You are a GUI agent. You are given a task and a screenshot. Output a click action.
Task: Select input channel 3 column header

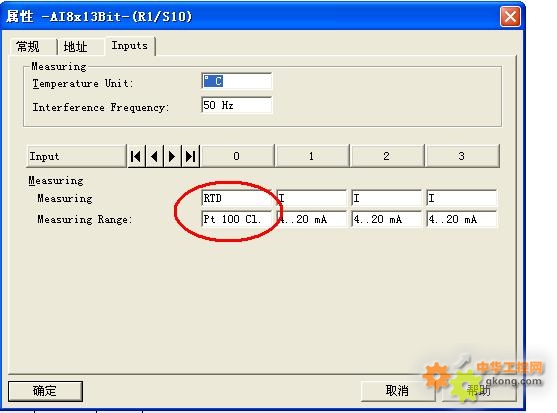pos(461,156)
